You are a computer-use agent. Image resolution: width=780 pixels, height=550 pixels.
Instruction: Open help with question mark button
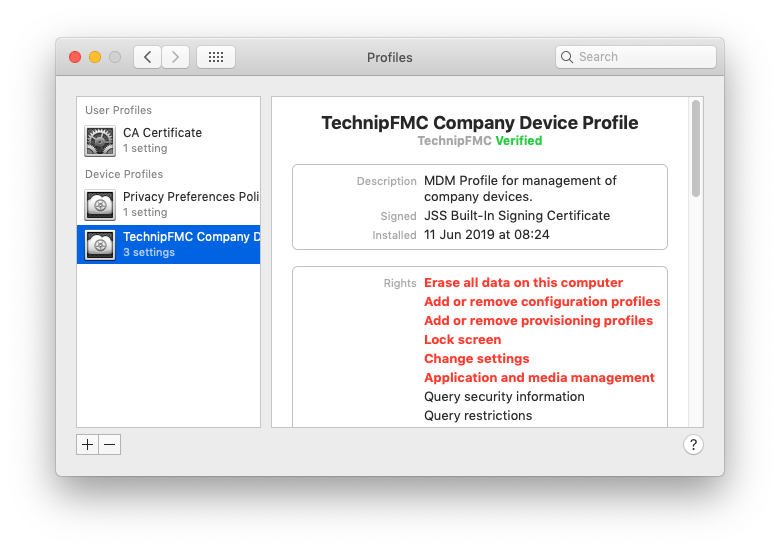click(x=693, y=445)
